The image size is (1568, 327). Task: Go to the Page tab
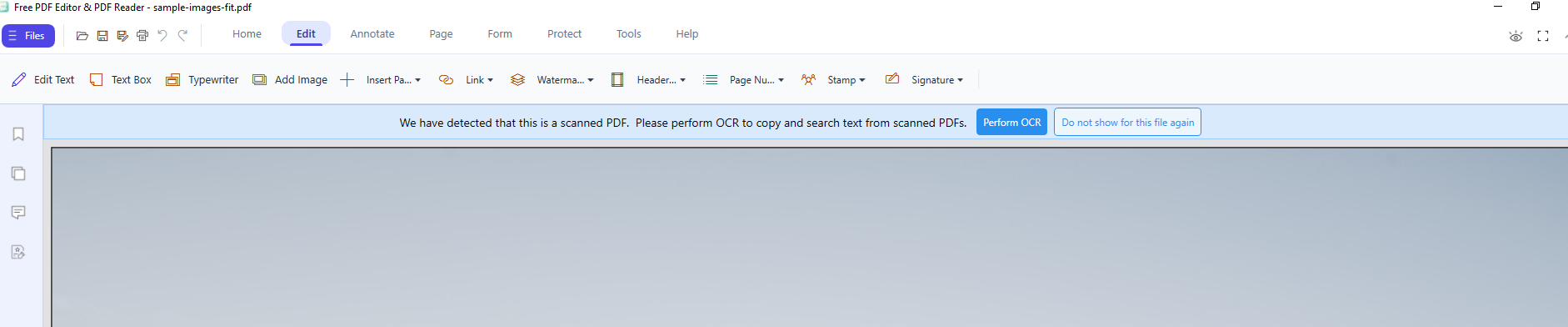(441, 34)
